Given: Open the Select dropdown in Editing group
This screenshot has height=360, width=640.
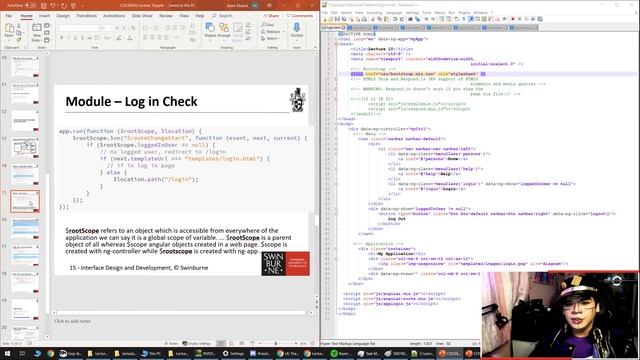Looking at the screenshot, I should [x=271, y=38].
